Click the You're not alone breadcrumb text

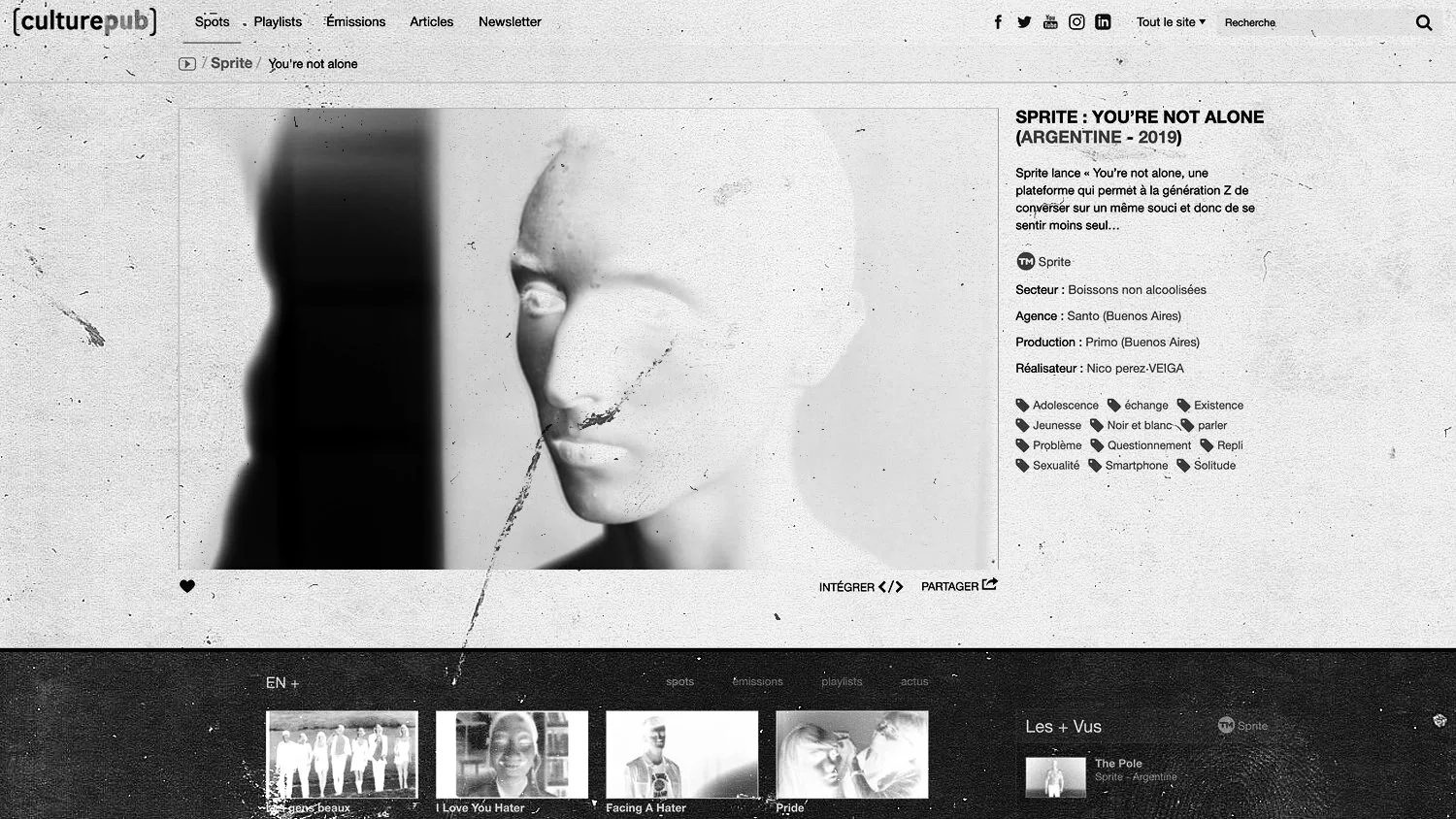313,64
